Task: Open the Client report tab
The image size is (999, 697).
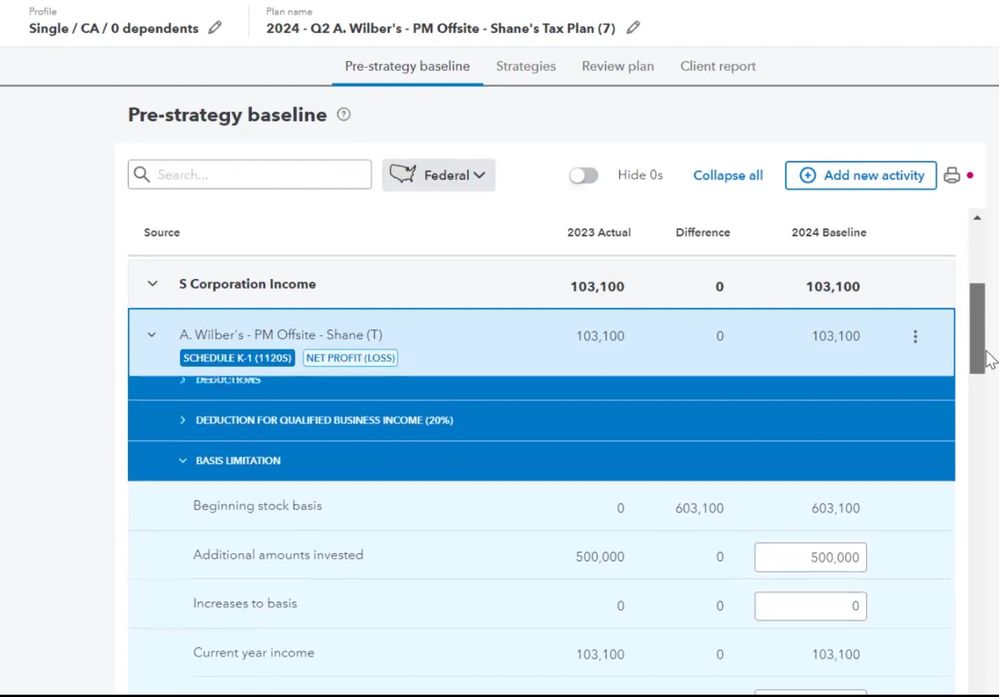Action: (717, 66)
